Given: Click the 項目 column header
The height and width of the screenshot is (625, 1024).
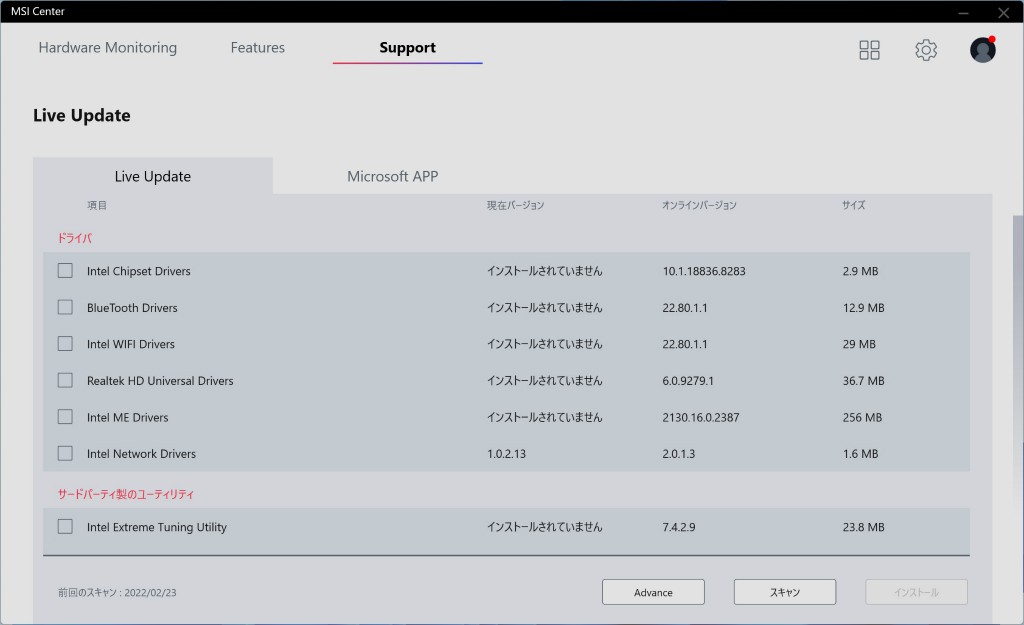Looking at the screenshot, I should 97,205.
